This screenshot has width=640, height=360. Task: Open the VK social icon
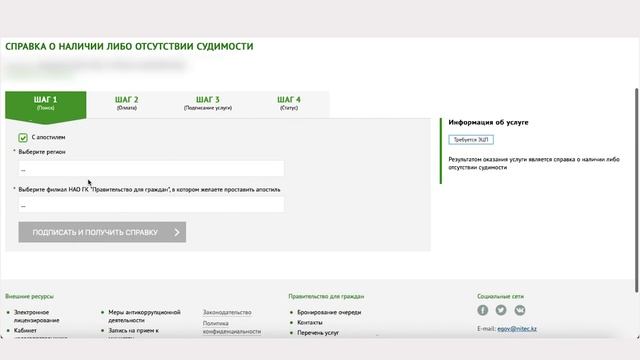[x=520, y=310]
